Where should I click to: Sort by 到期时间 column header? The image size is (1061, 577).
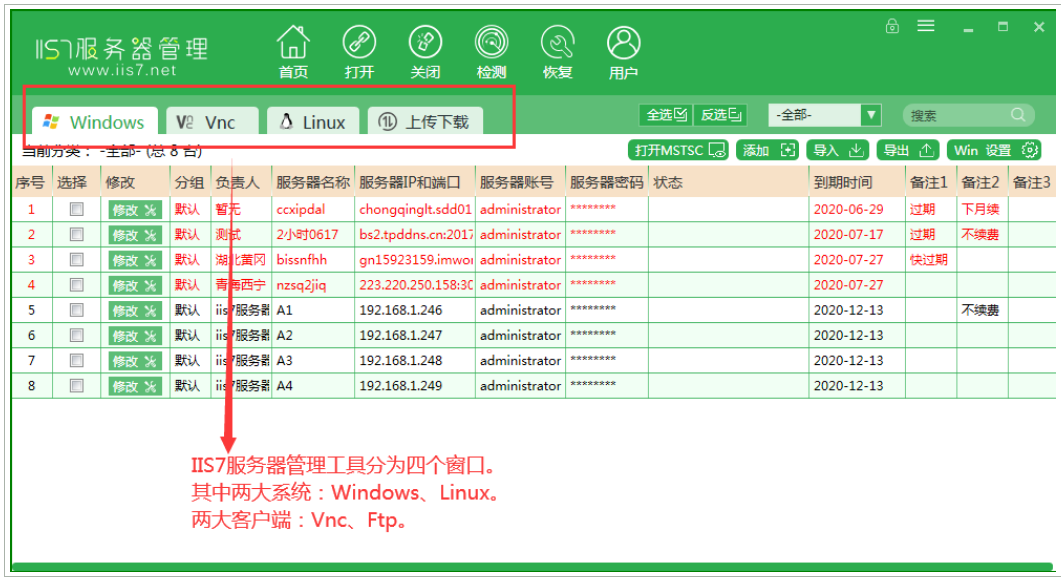[x=857, y=182]
